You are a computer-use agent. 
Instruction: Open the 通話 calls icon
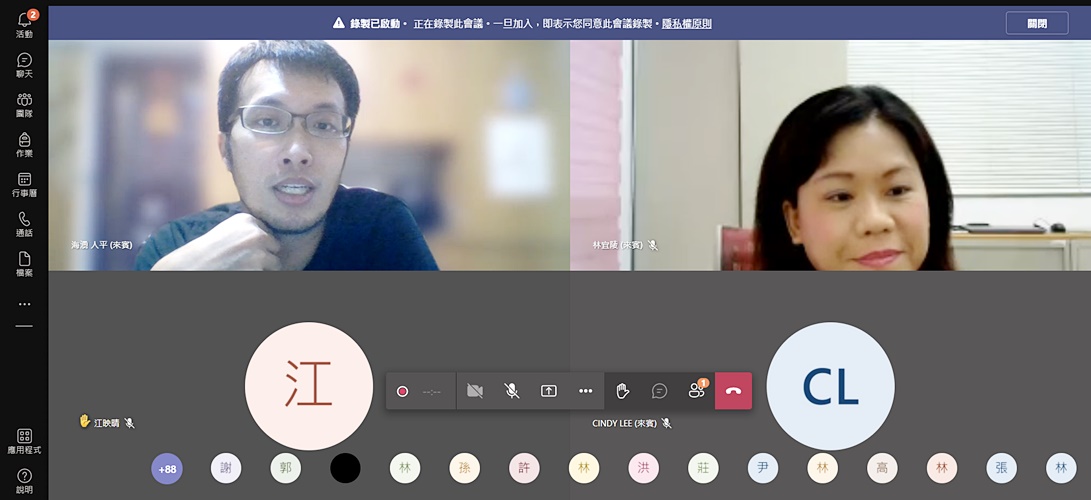tap(24, 224)
